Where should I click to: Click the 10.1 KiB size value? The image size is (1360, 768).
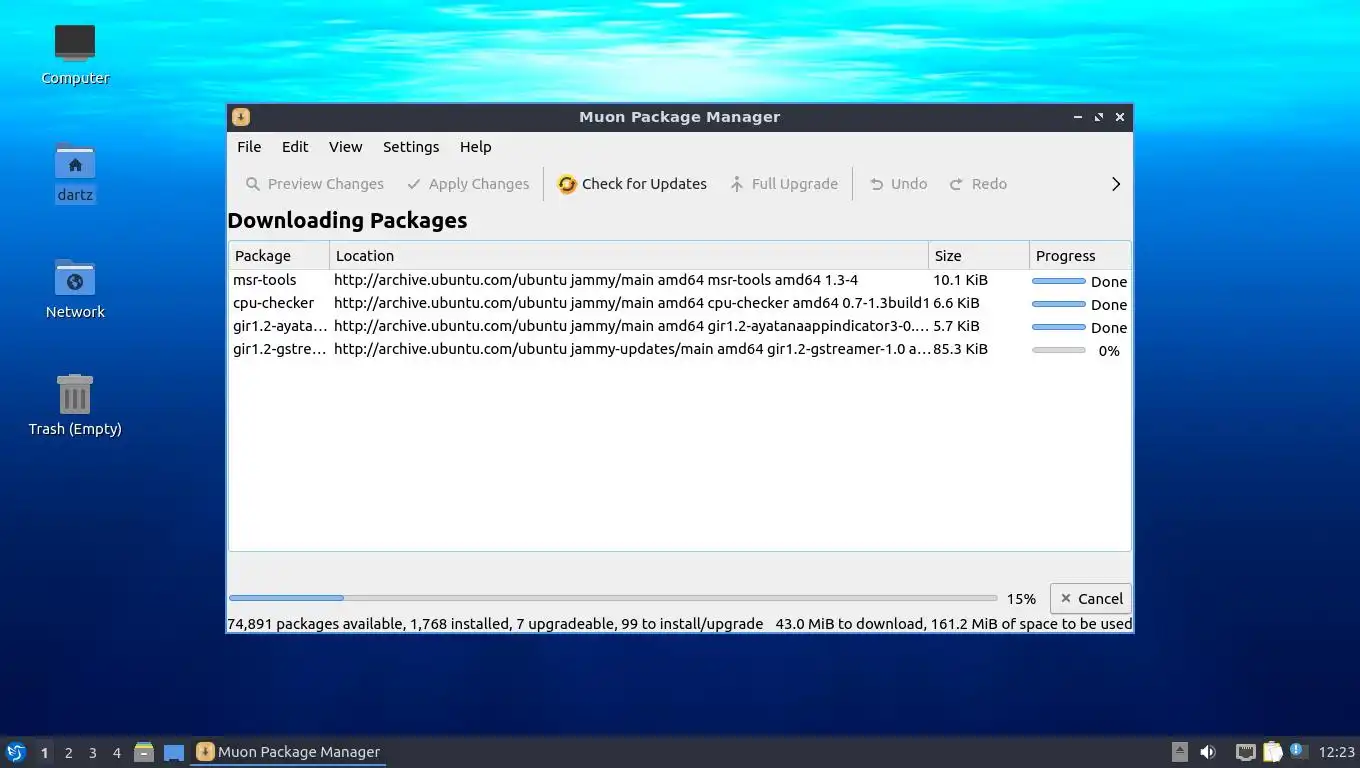960,280
